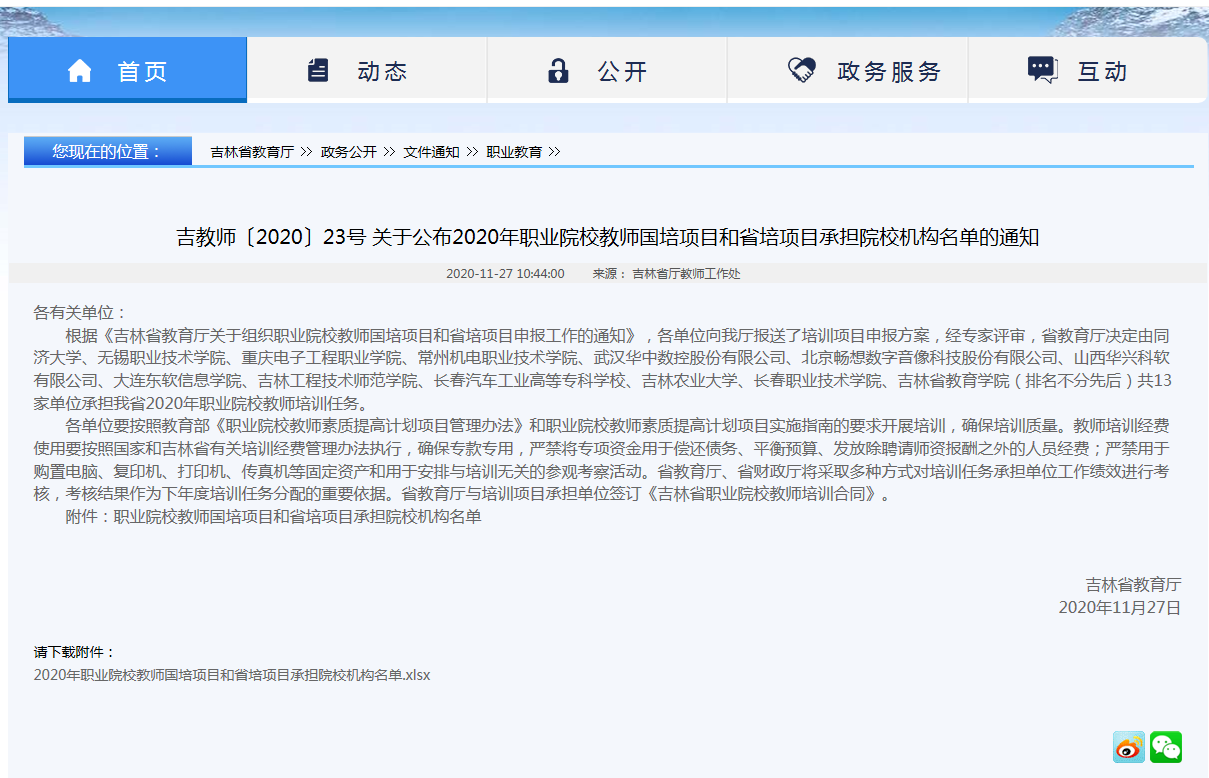The width and height of the screenshot is (1209, 778).
Task: Open the 文件通知 breadcrumb link
Action: click(x=431, y=152)
